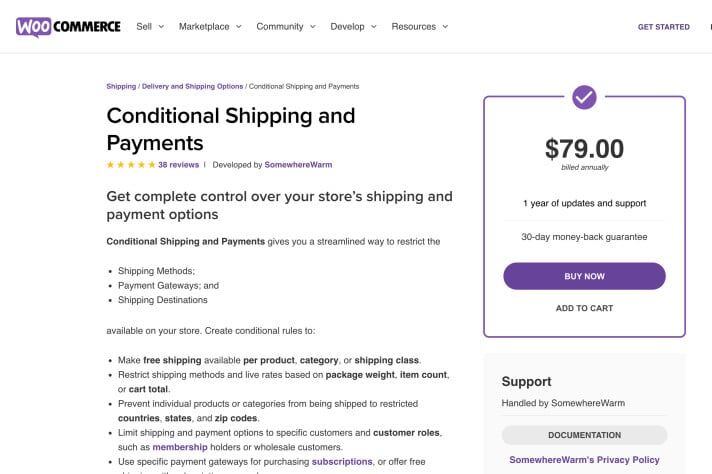Open the Marketplace dropdown menu
This screenshot has width=712, height=474.
(210, 27)
